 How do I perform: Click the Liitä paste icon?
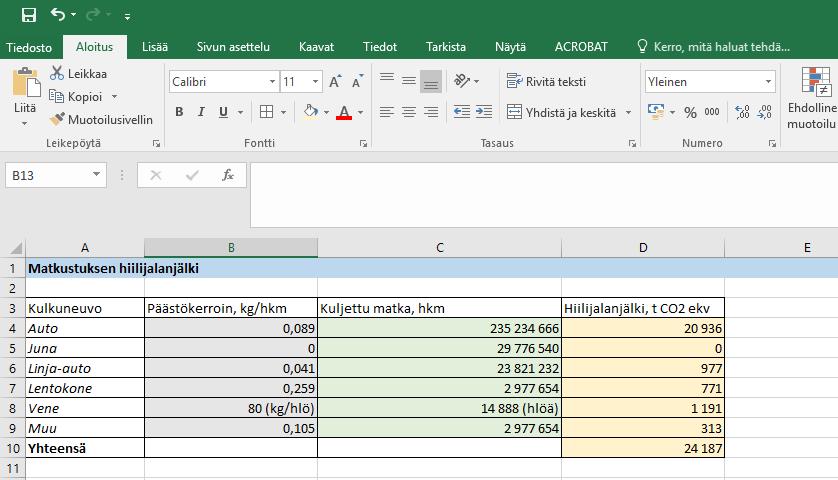26,82
